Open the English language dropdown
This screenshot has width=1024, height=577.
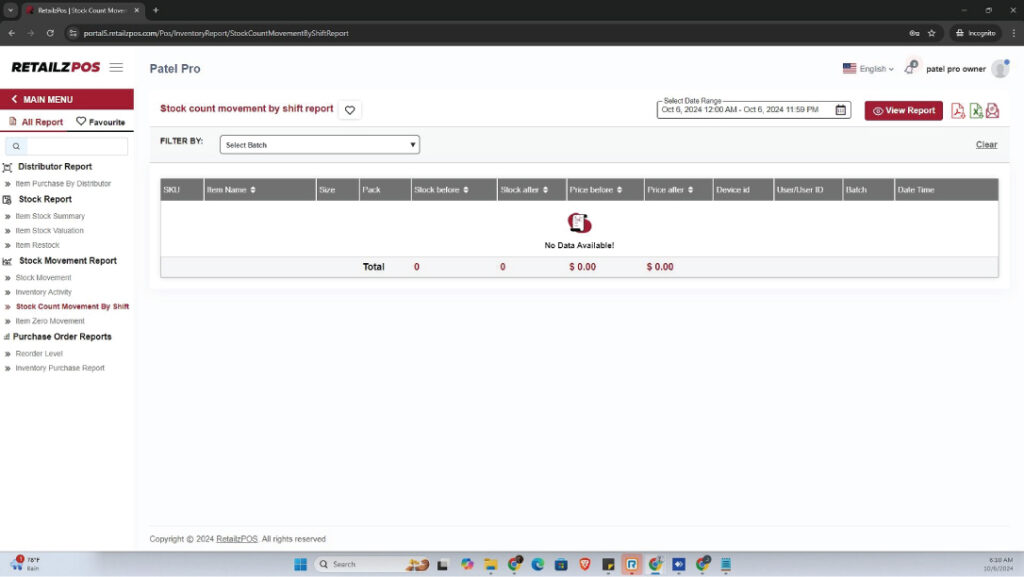(867, 69)
